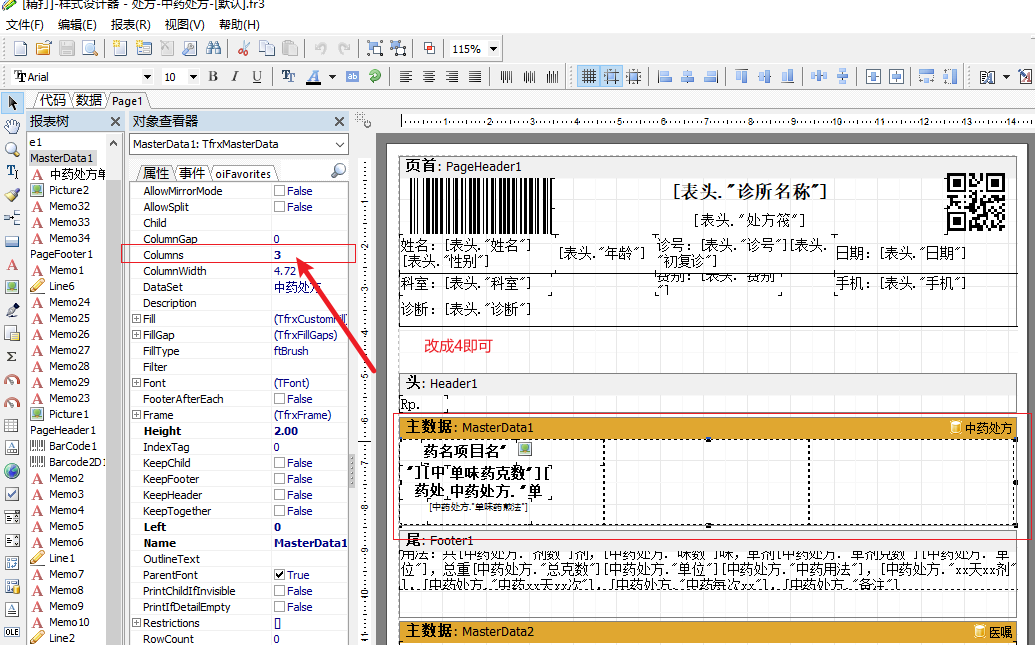Image resolution: width=1035 pixels, height=645 pixels.
Task: Switch to the 数据 tab
Action: pyautogui.click(x=89, y=100)
